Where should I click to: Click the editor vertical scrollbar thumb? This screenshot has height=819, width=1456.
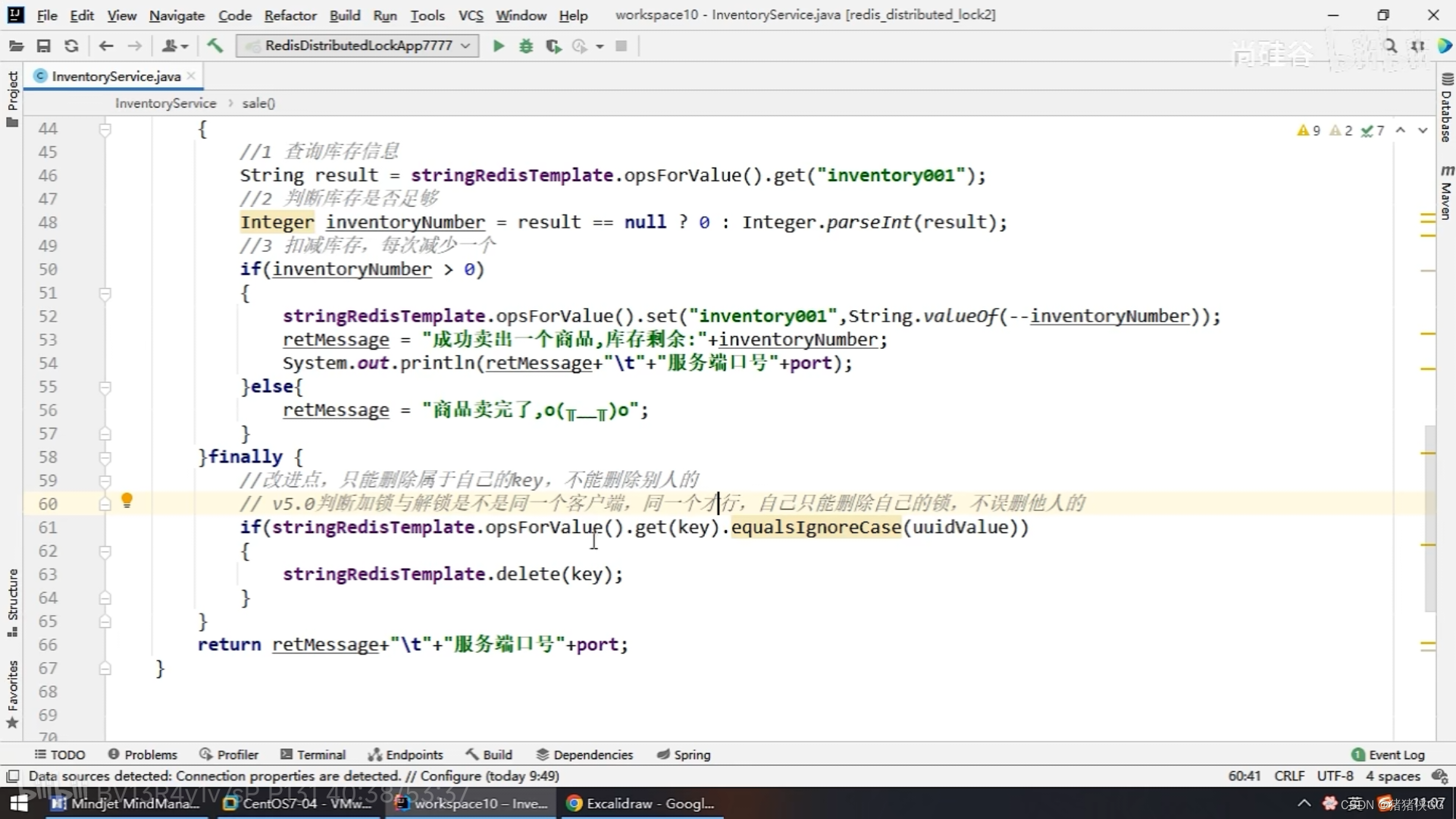[x=1429, y=518]
